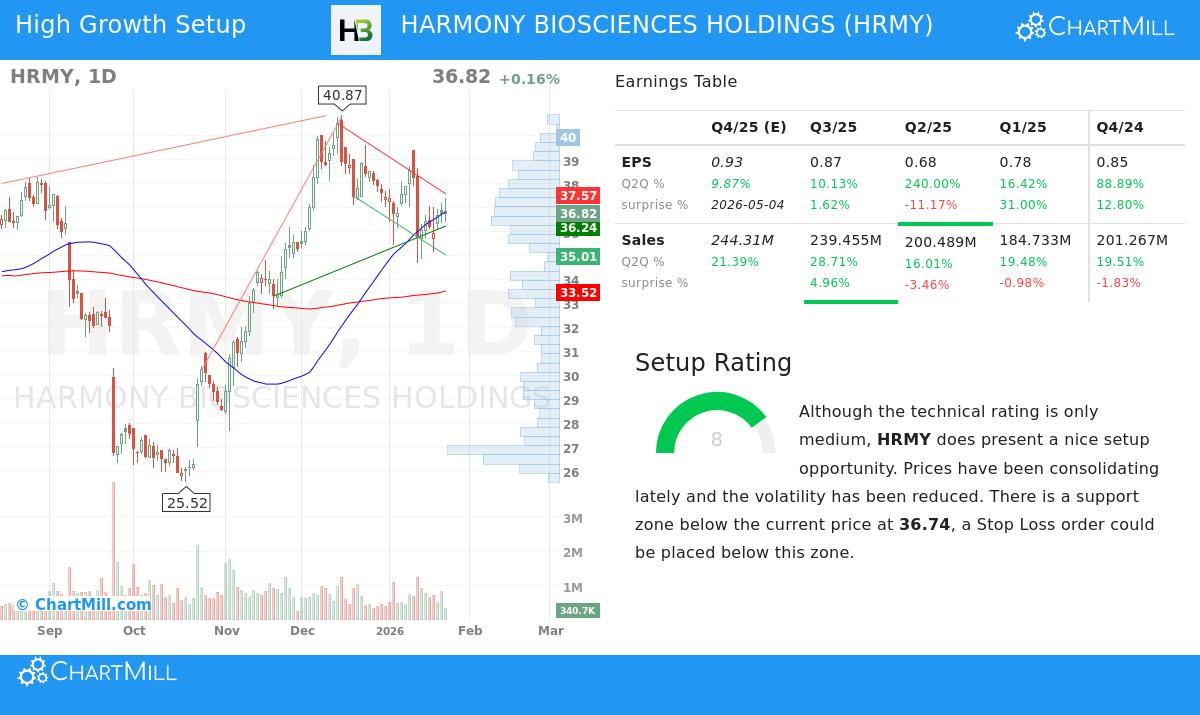Click the 340.7K volume badge
Image resolution: width=1200 pixels, height=715 pixels.
tap(577, 610)
